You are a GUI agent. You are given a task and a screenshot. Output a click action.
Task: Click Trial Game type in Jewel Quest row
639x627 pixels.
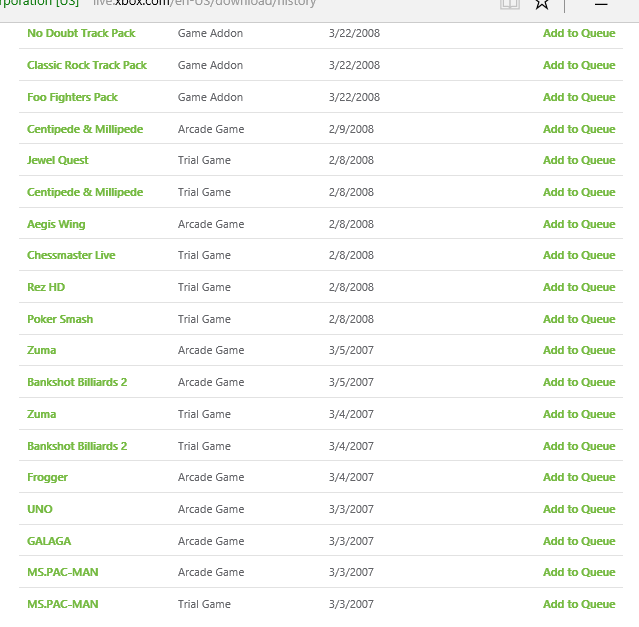[204, 160]
